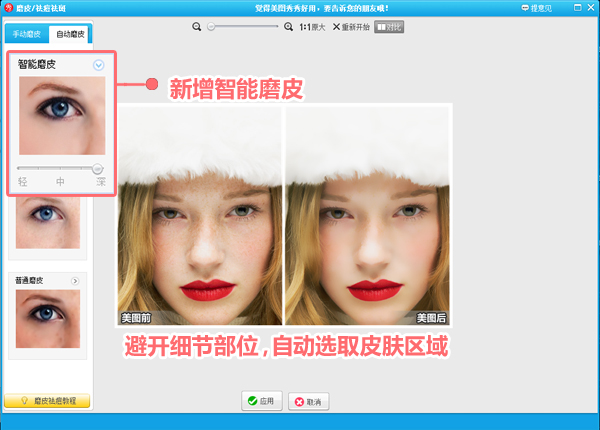Switch to the 手动磨皮 tab

(x=27, y=34)
